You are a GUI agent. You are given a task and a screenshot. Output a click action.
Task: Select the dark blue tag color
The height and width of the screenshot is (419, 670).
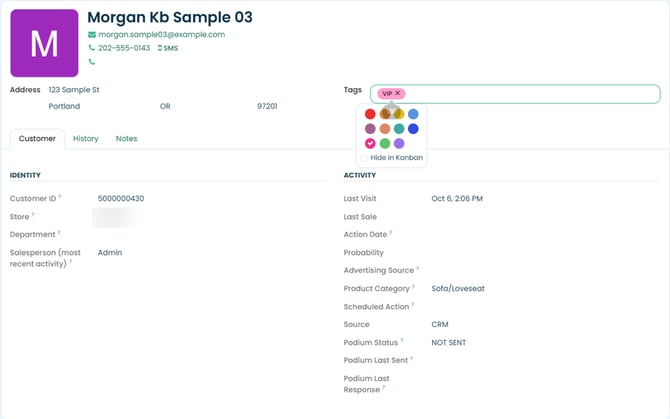[x=413, y=129]
